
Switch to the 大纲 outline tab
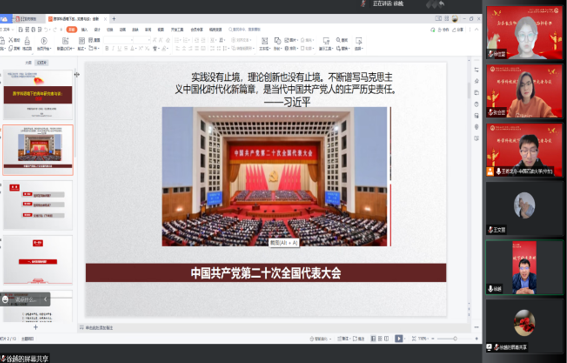pos(28,63)
